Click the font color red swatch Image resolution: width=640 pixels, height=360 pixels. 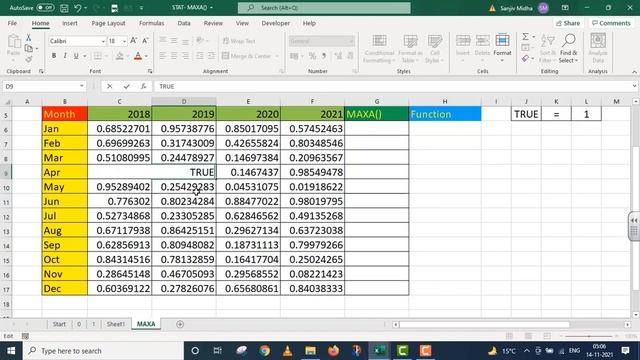tap(138, 56)
